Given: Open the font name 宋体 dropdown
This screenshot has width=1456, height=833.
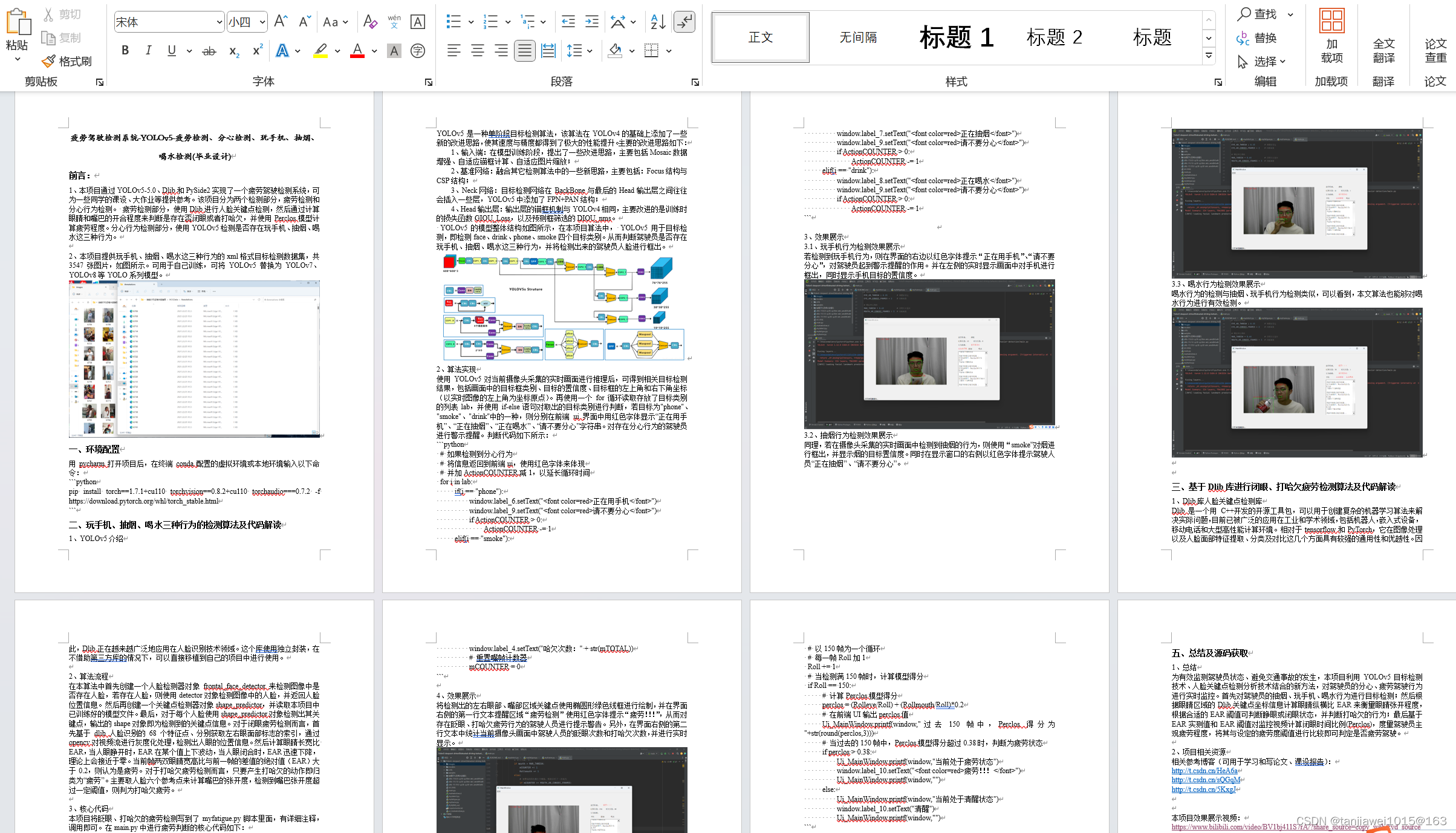Looking at the screenshot, I should click(x=219, y=22).
